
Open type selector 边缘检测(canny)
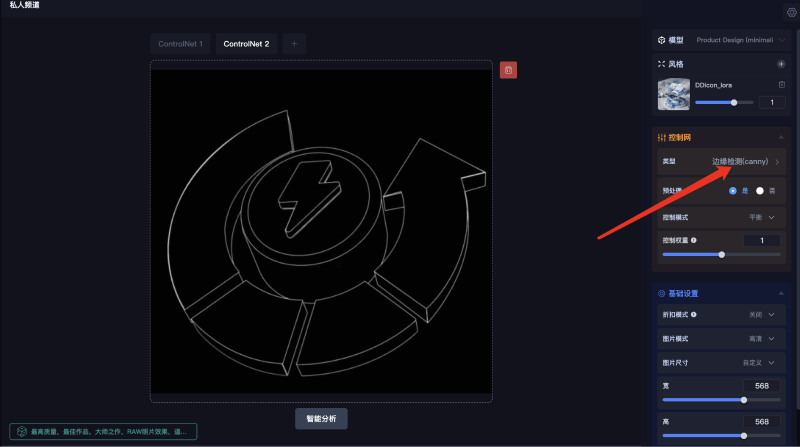pos(745,161)
